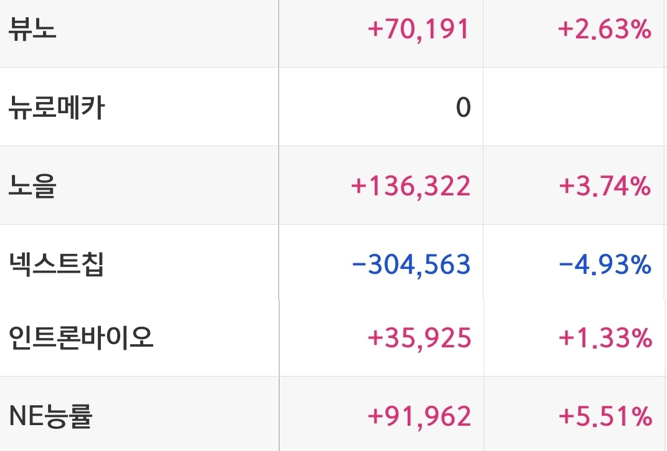Select the 인트론바이오 stock name
The height and width of the screenshot is (451, 667).
(x=81, y=338)
